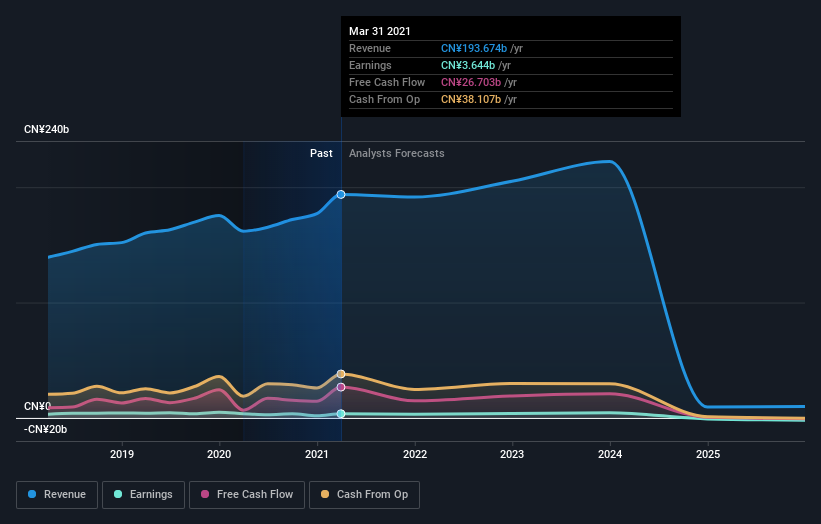Click the 2023 x-axis label
This screenshot has height=524, width=821.
[x=512, y=454]
